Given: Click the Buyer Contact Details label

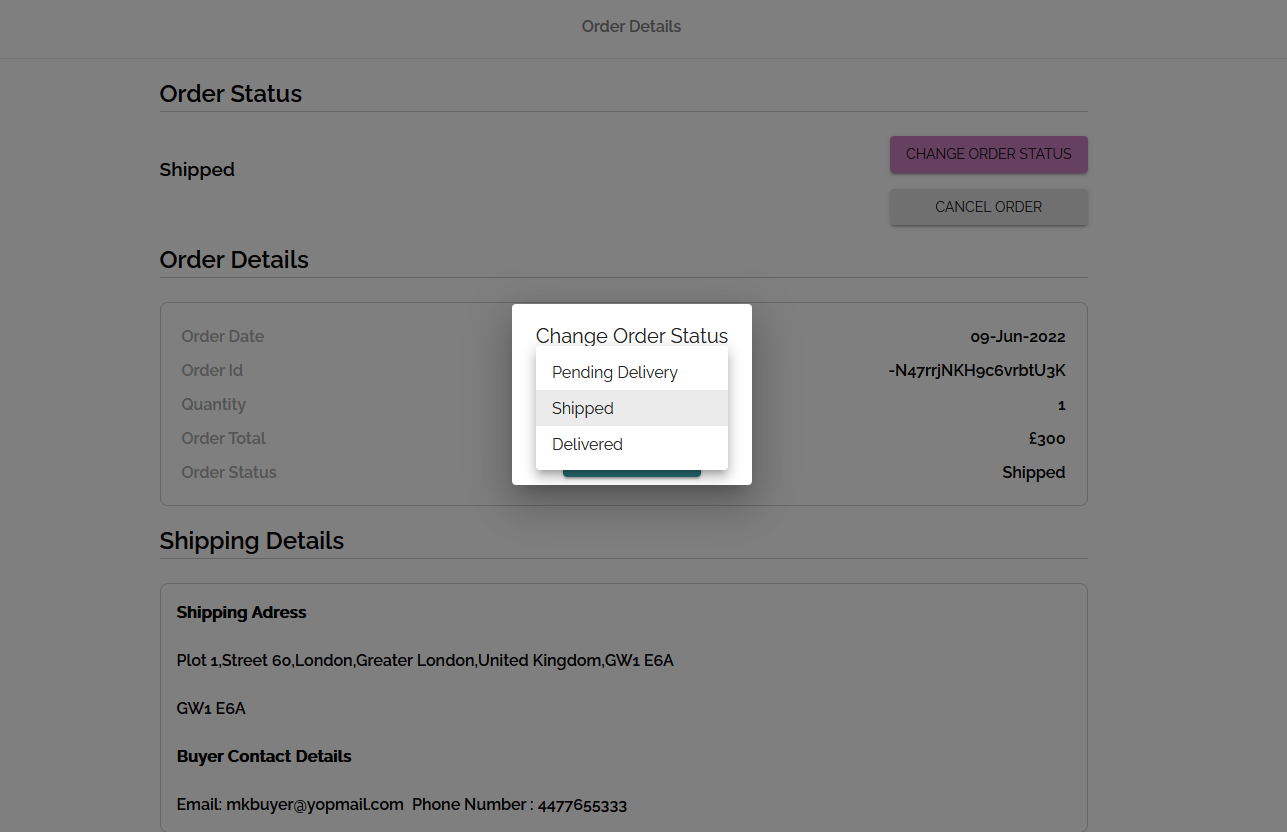Looking at the screenshot, I should (x=264, y=757).
